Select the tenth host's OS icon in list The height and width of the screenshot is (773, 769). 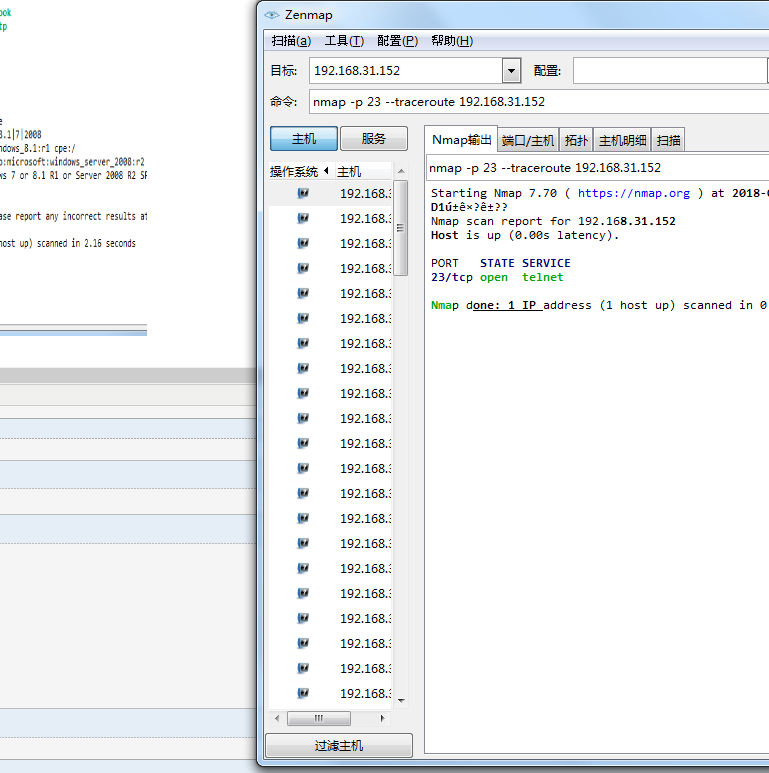[303, 418]
